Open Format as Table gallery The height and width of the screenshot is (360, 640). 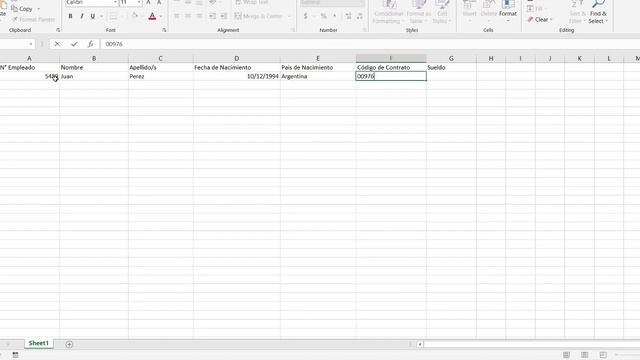[418, 12]
